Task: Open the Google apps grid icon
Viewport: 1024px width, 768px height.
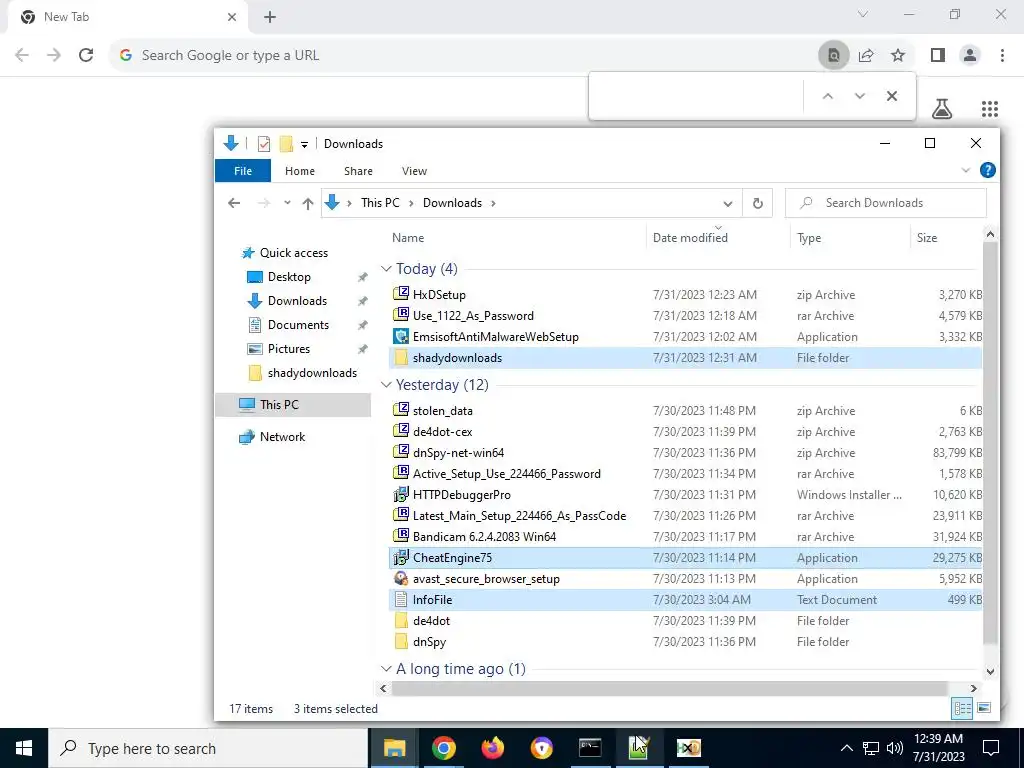Action: pyautogui.click(x=990, y=108)
